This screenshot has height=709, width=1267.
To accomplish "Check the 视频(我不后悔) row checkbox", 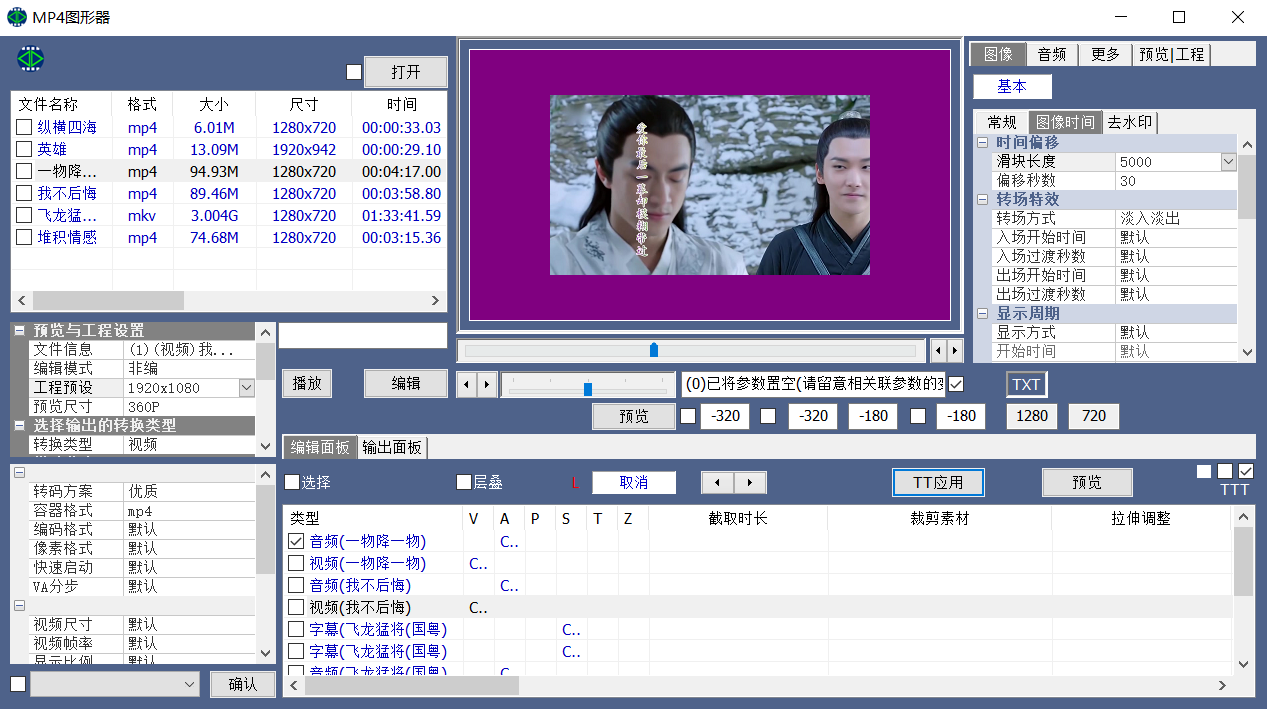I will [x=296, y=607].
